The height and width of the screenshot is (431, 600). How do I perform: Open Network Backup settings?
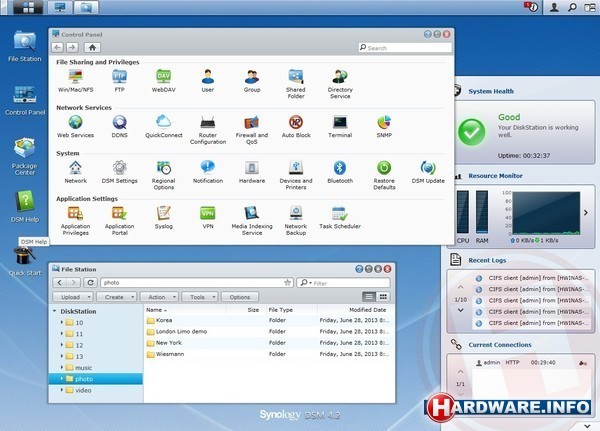[x=296, y=220]
